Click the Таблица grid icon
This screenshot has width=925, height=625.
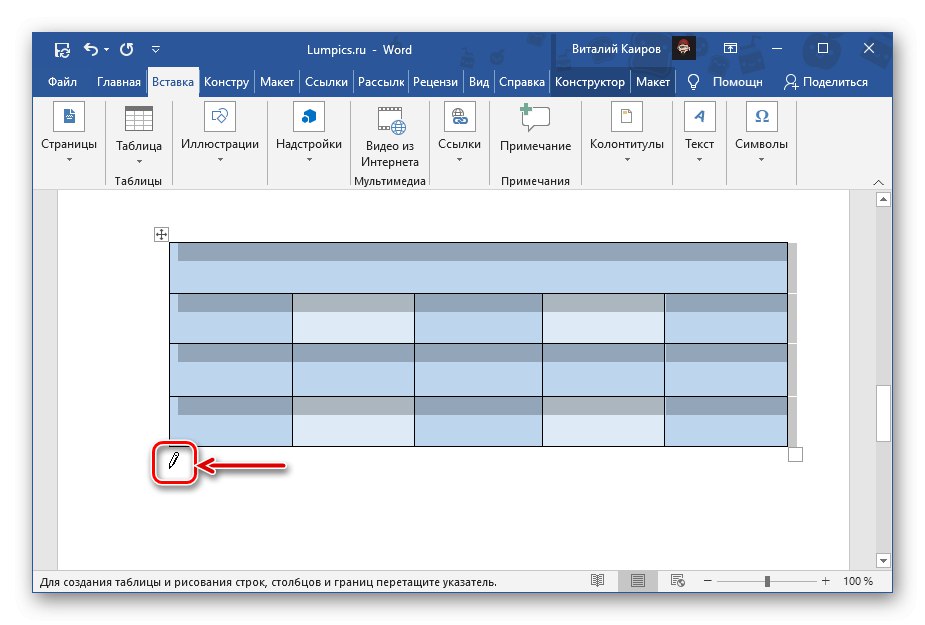click(x=139, y=119)
